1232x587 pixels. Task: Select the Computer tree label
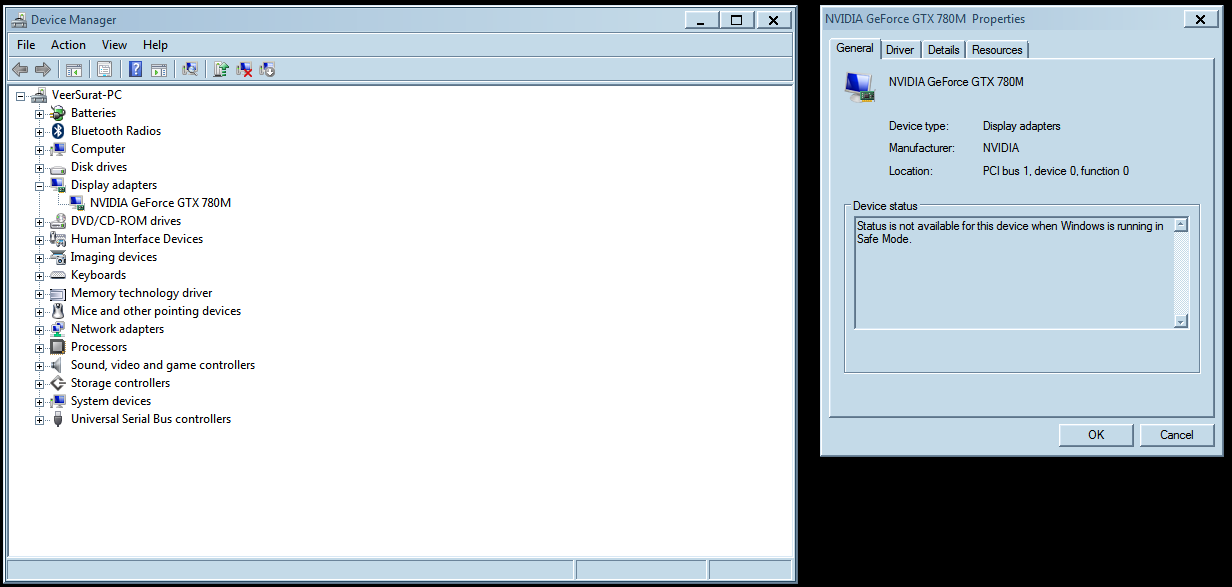pyautogui.click(x=98, y=149)
